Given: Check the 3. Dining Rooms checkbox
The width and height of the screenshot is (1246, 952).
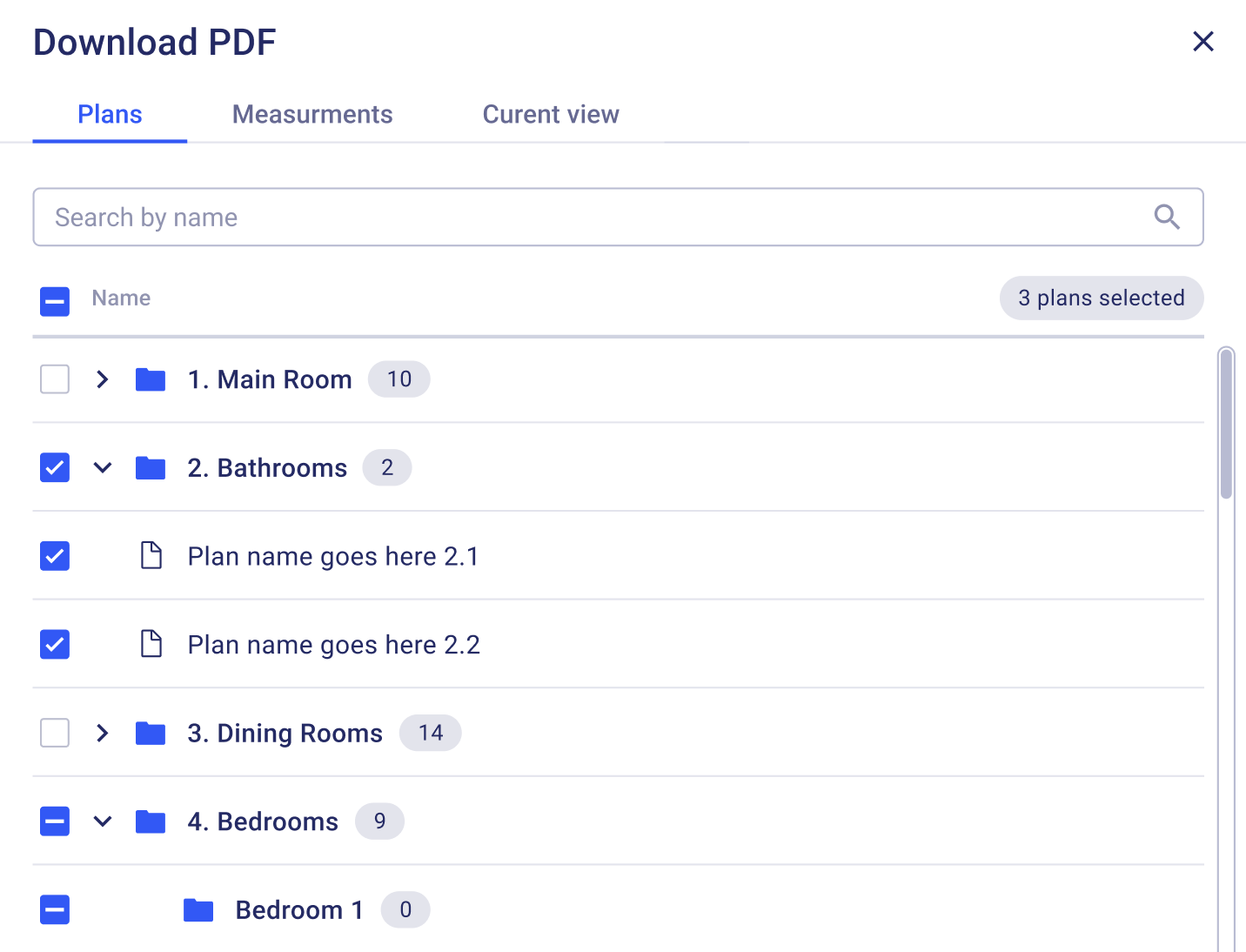Looking at the screenshot, I should 55,733.
